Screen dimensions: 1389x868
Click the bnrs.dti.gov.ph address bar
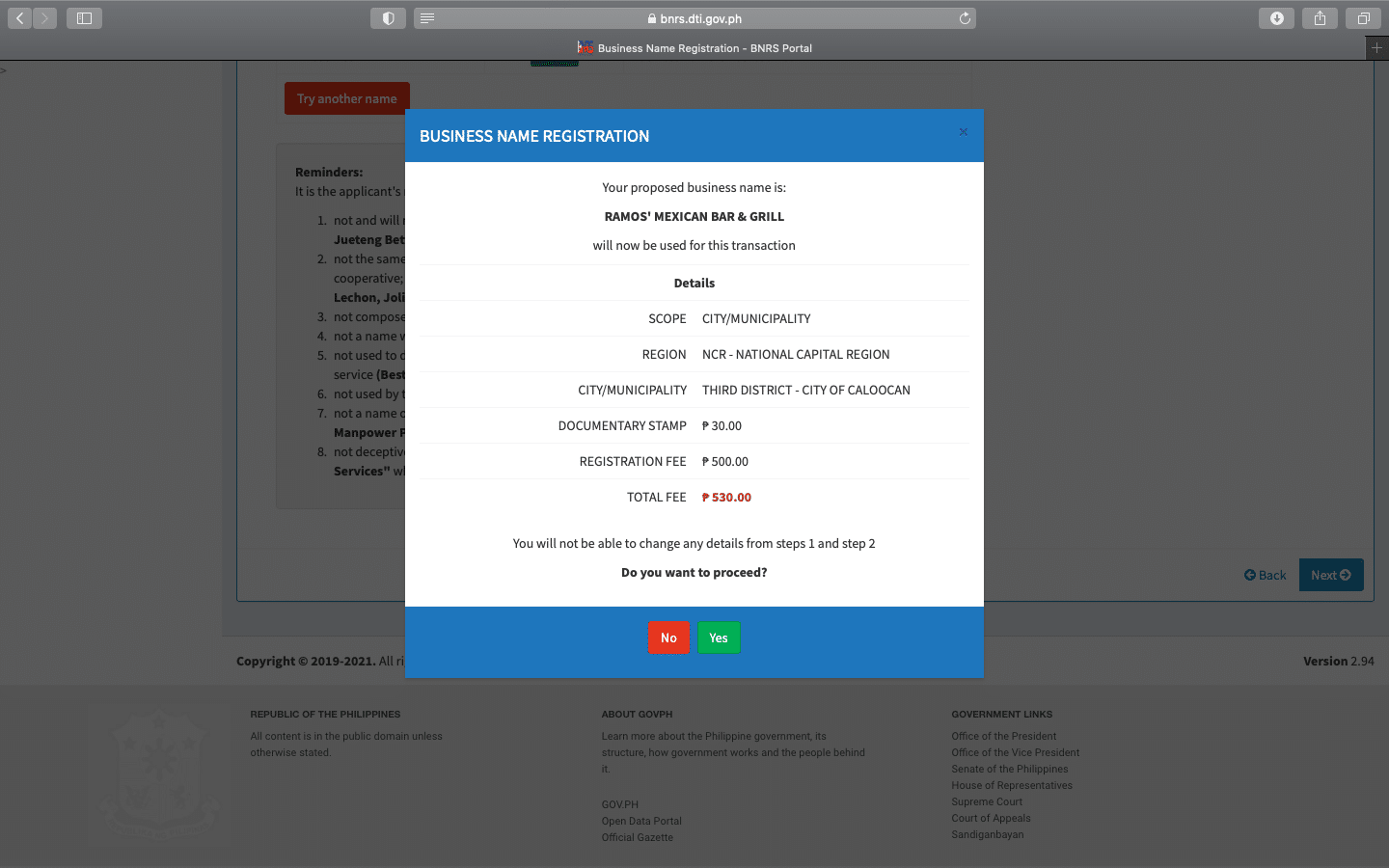click(694, 18)
